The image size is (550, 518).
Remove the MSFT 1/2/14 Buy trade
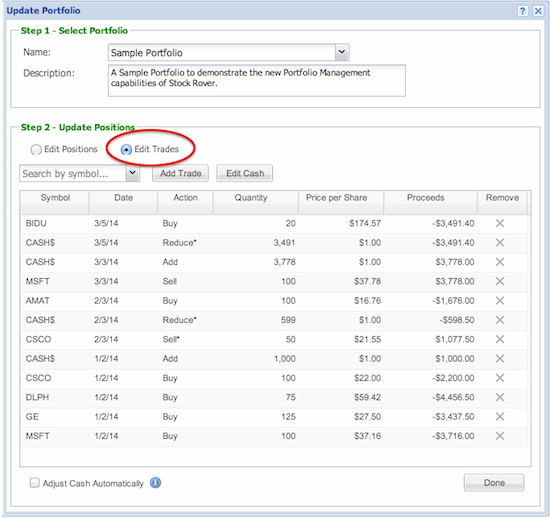click(500, 436)
